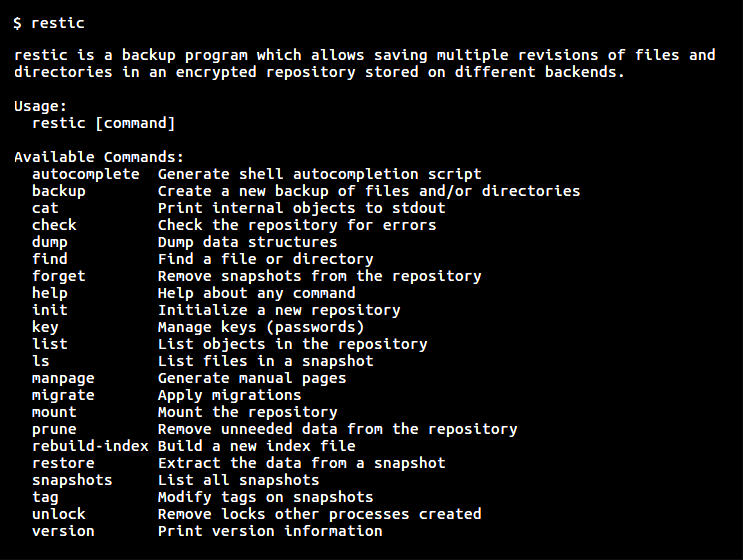Click the 'cat' command name
The width and height of the screenshot is (743, 560).
coord(45,208)
